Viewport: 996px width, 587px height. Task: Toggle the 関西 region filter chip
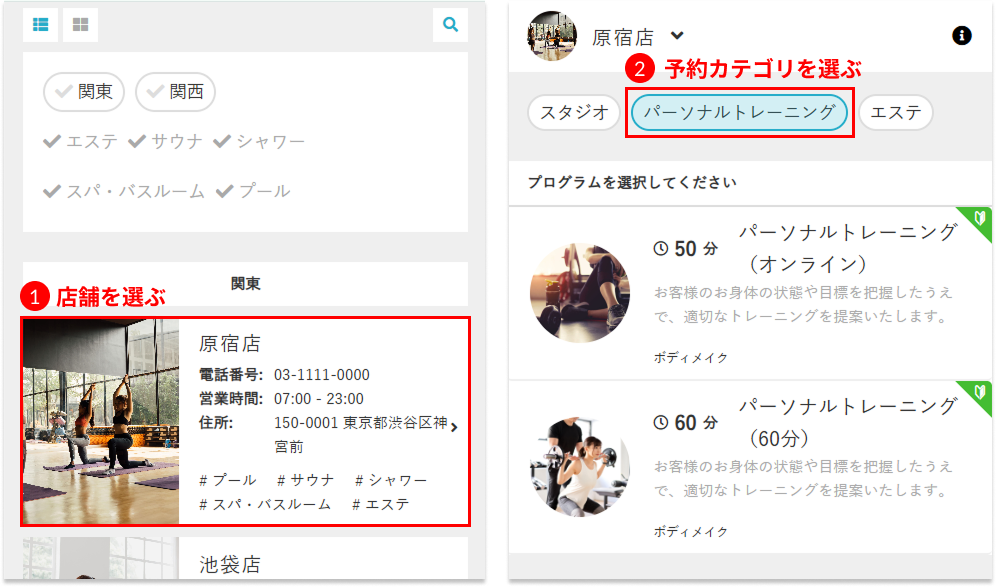click(175, 91)
